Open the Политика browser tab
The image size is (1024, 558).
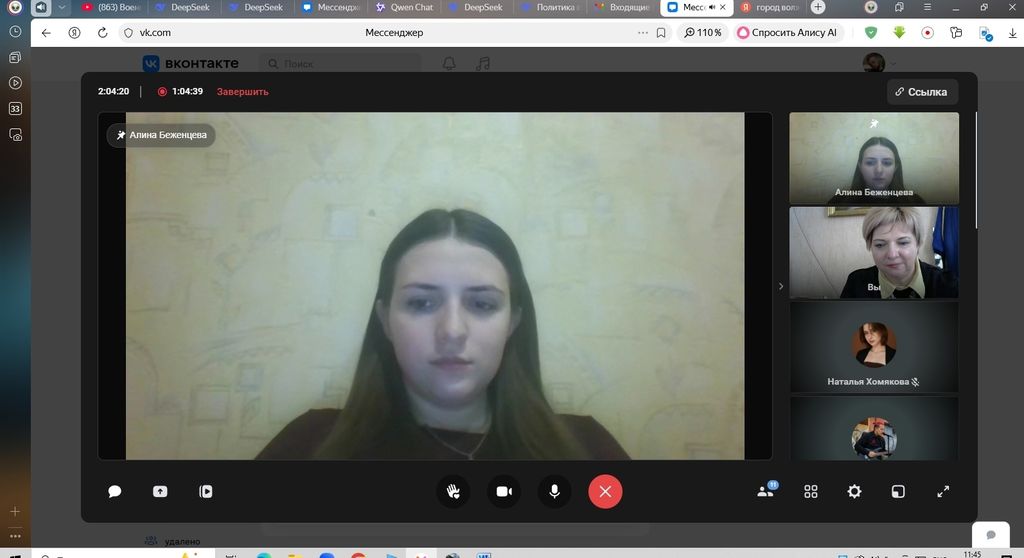coord(550,7)
